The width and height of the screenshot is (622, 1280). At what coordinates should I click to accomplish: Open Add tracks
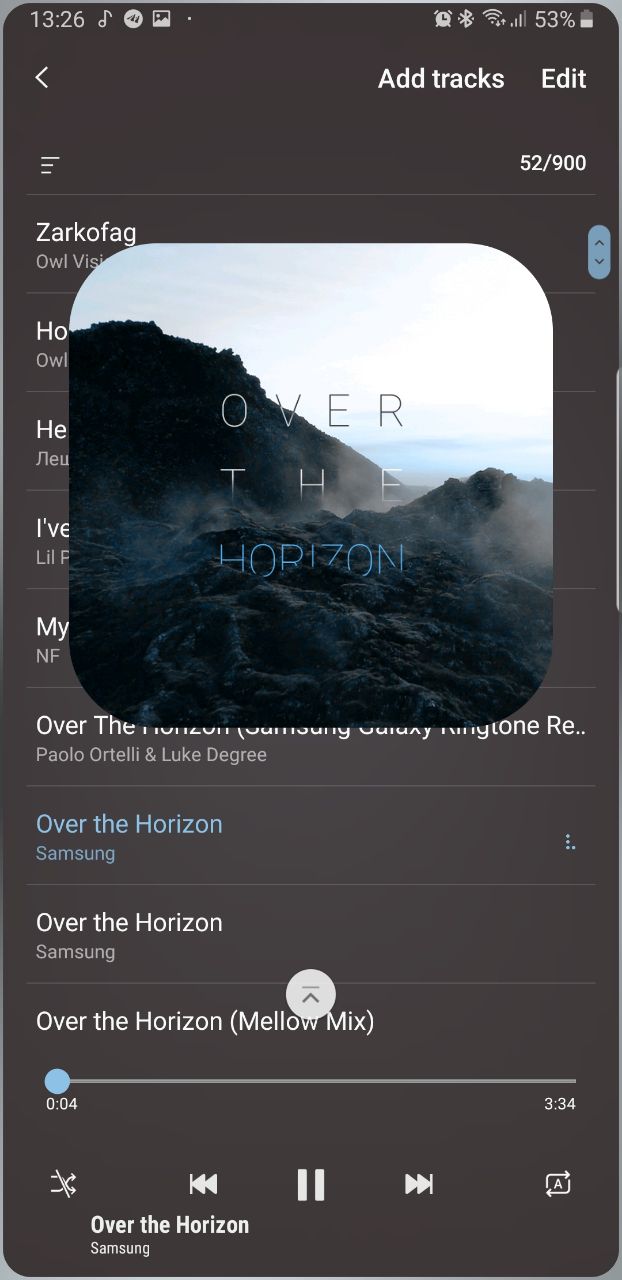(x=441, y=79)
